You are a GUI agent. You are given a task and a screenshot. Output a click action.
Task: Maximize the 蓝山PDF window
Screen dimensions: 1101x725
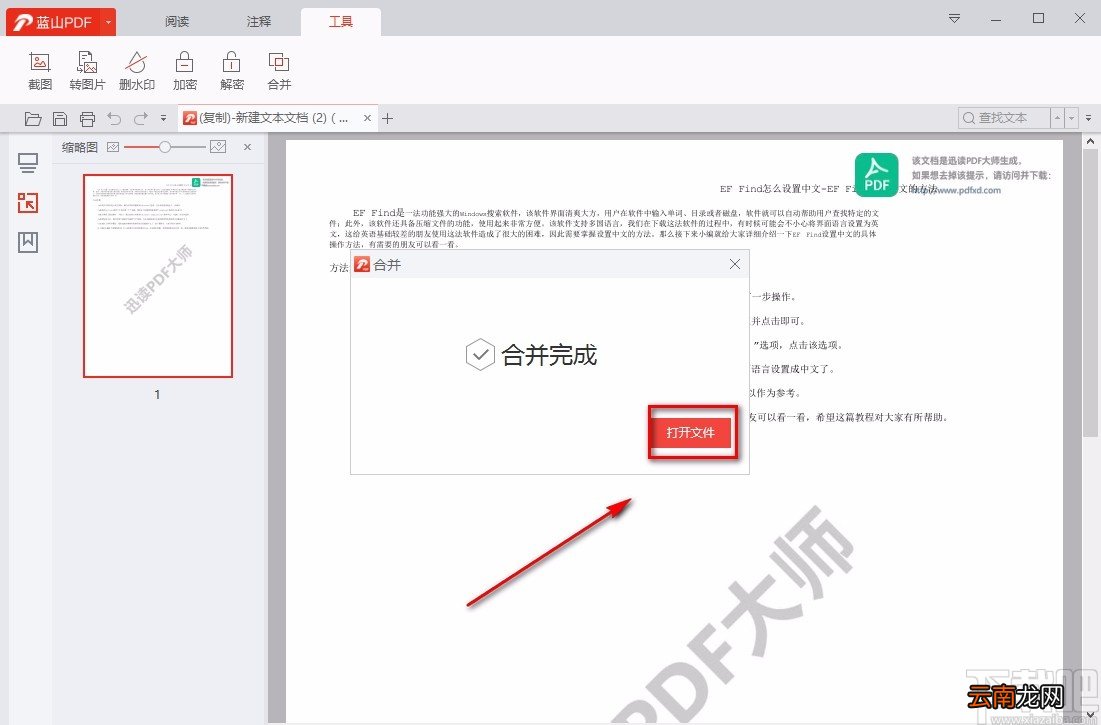click(x=1039, y=19)
